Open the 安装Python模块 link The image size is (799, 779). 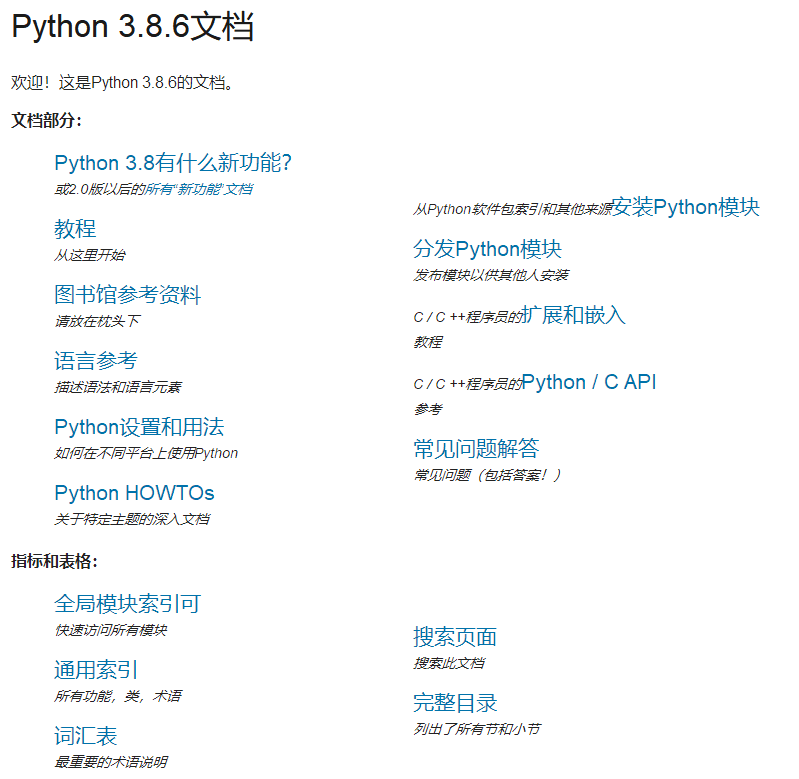point(685,207)
